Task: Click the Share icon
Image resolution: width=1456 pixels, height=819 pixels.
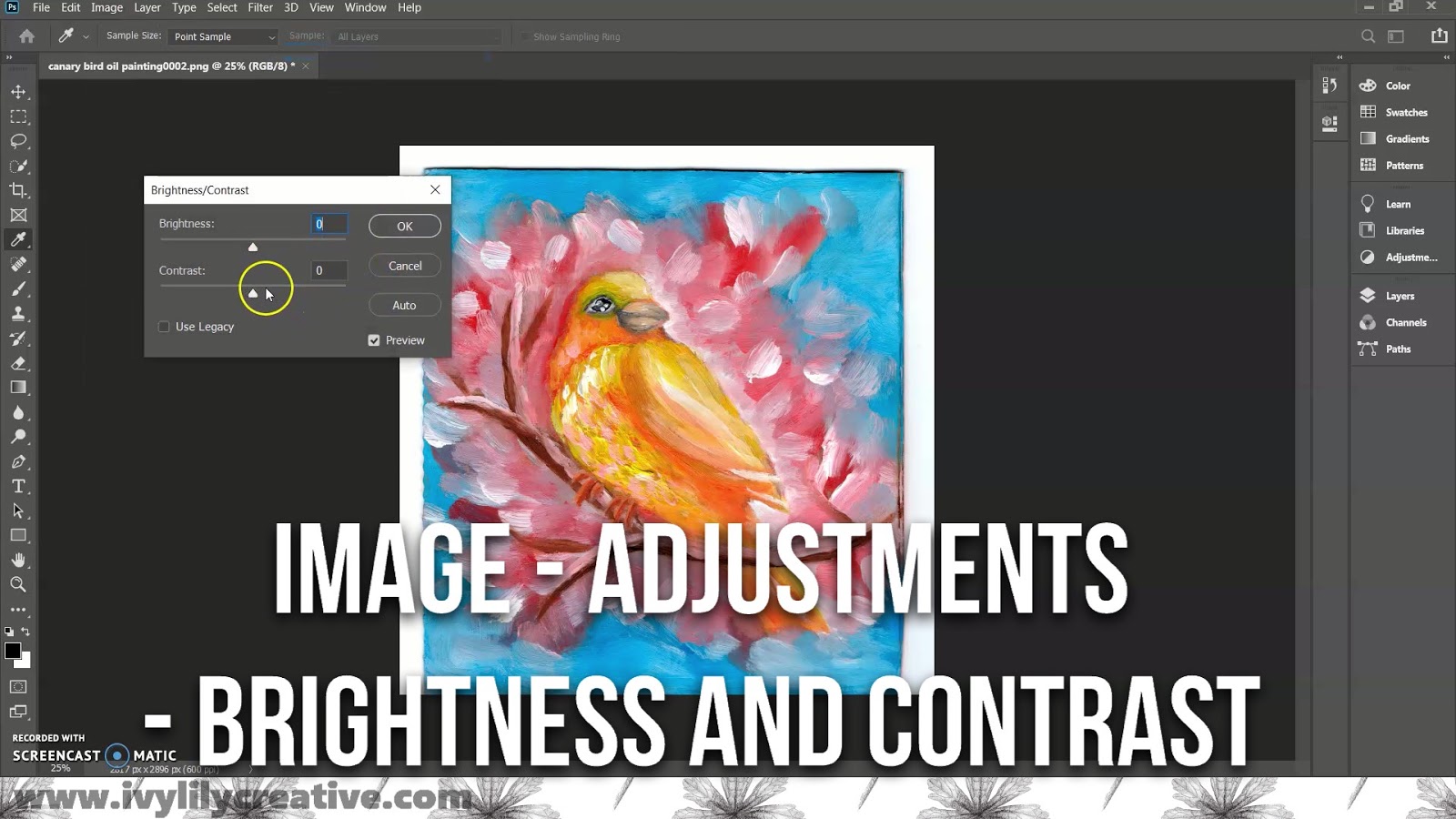Action: tap(1439, 35)
